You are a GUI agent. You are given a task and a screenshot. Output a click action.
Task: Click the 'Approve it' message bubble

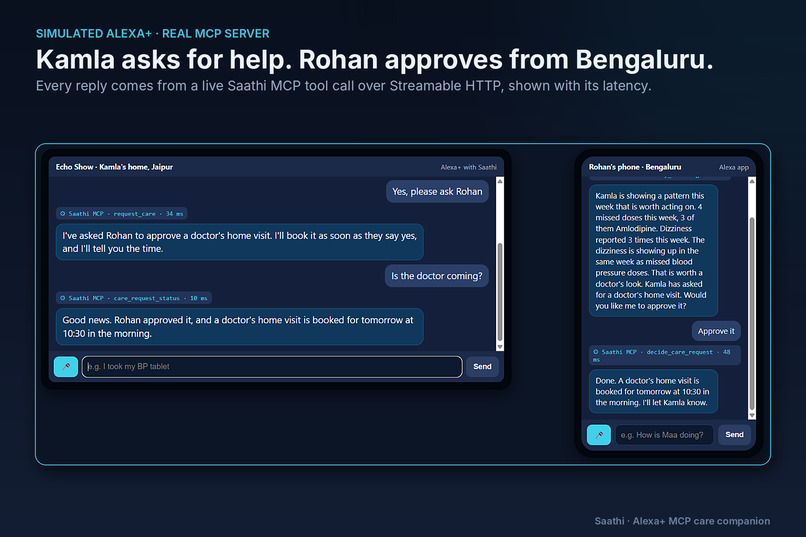coord(716,331)
